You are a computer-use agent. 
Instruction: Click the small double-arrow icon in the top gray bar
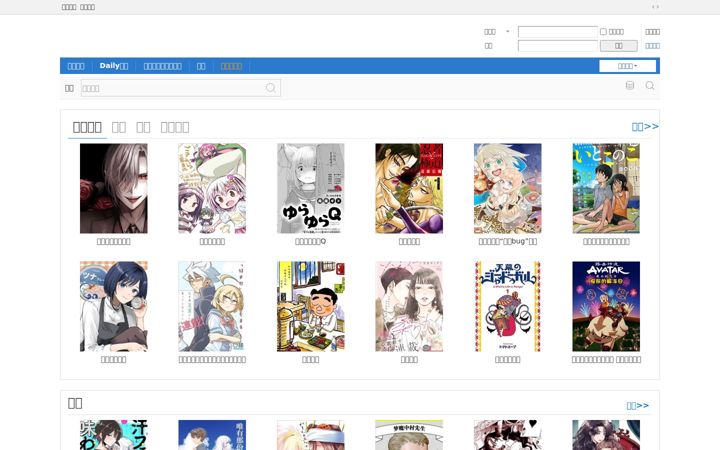[655, 7]
